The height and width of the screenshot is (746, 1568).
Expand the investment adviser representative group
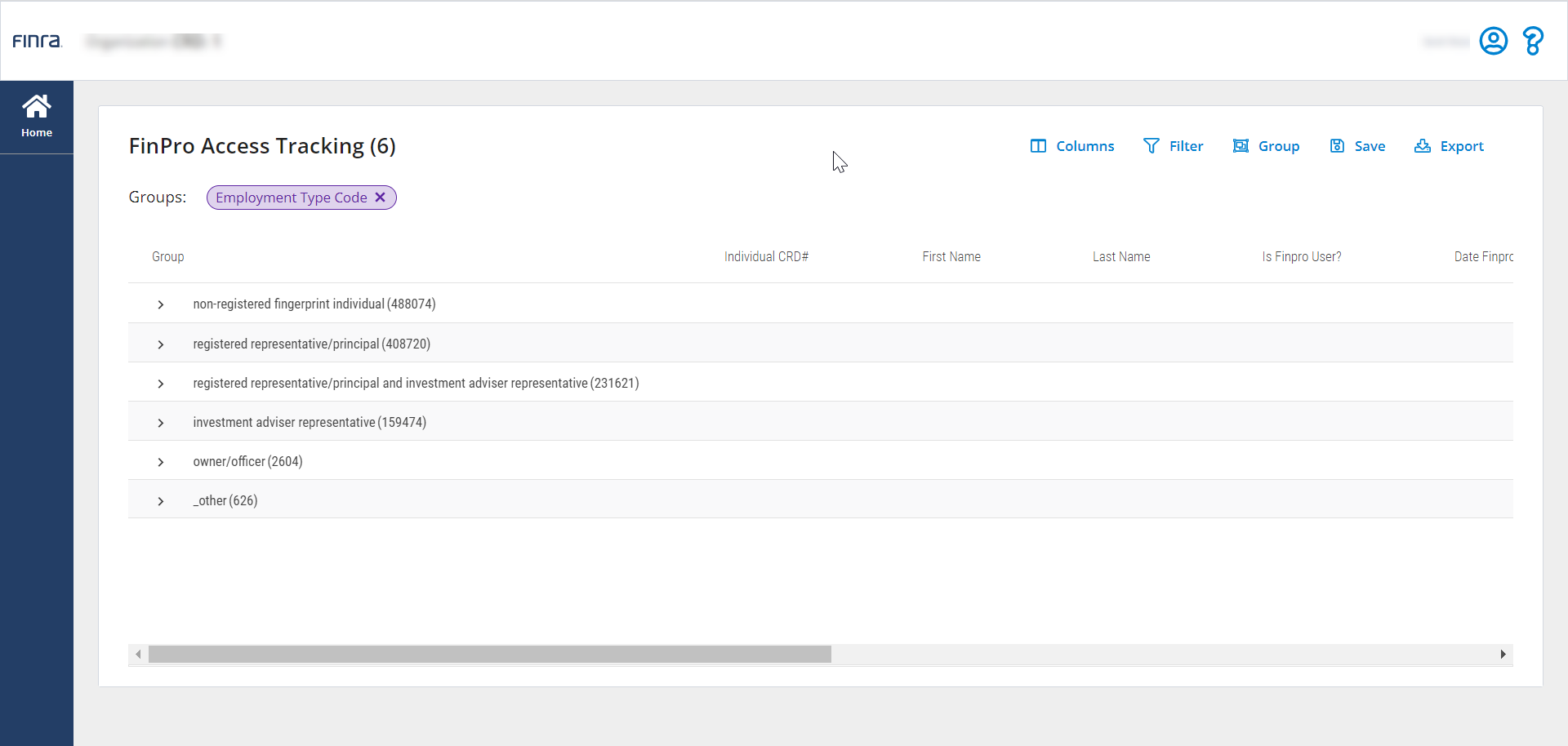point(161,423)
